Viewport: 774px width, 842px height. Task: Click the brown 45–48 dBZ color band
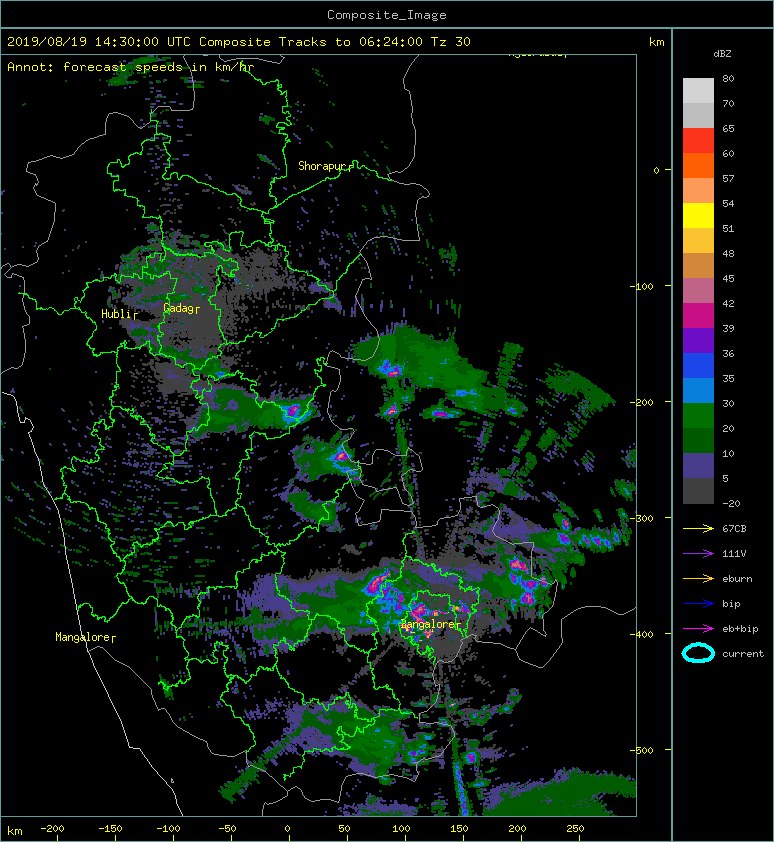[698, 265]
